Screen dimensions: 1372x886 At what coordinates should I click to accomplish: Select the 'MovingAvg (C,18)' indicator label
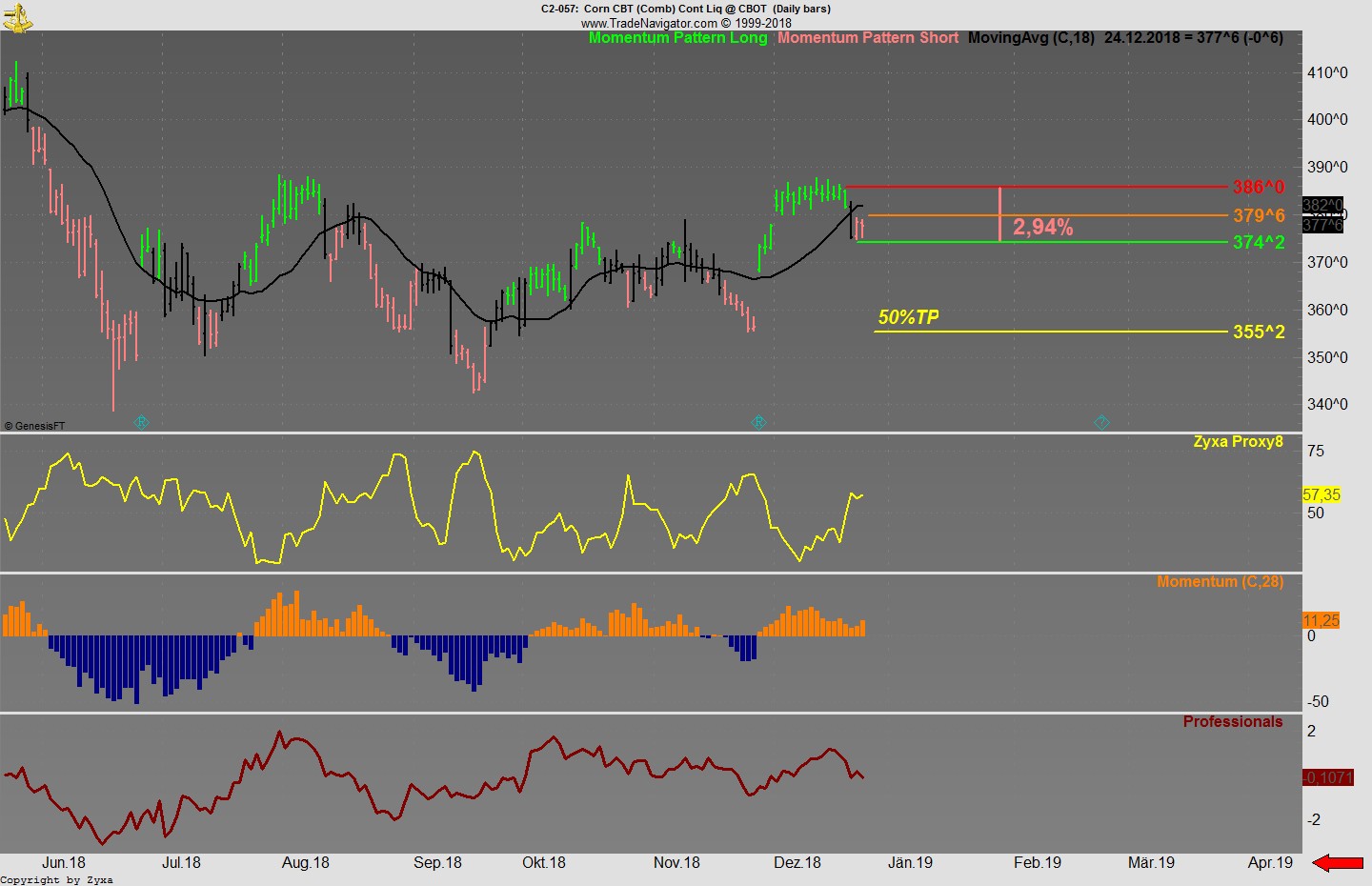pyautogui.click(x=1031, y=38)
